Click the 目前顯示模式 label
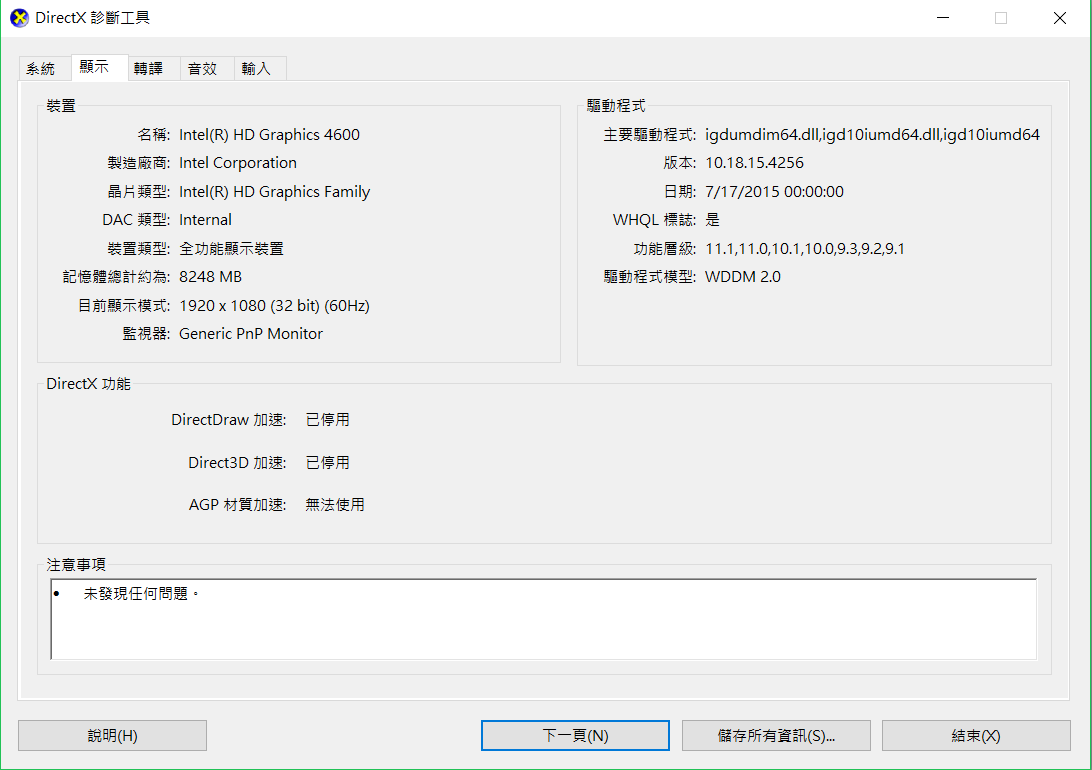Image resolution: width=1092 pixels, height=770 pixels. coord(124,306)
